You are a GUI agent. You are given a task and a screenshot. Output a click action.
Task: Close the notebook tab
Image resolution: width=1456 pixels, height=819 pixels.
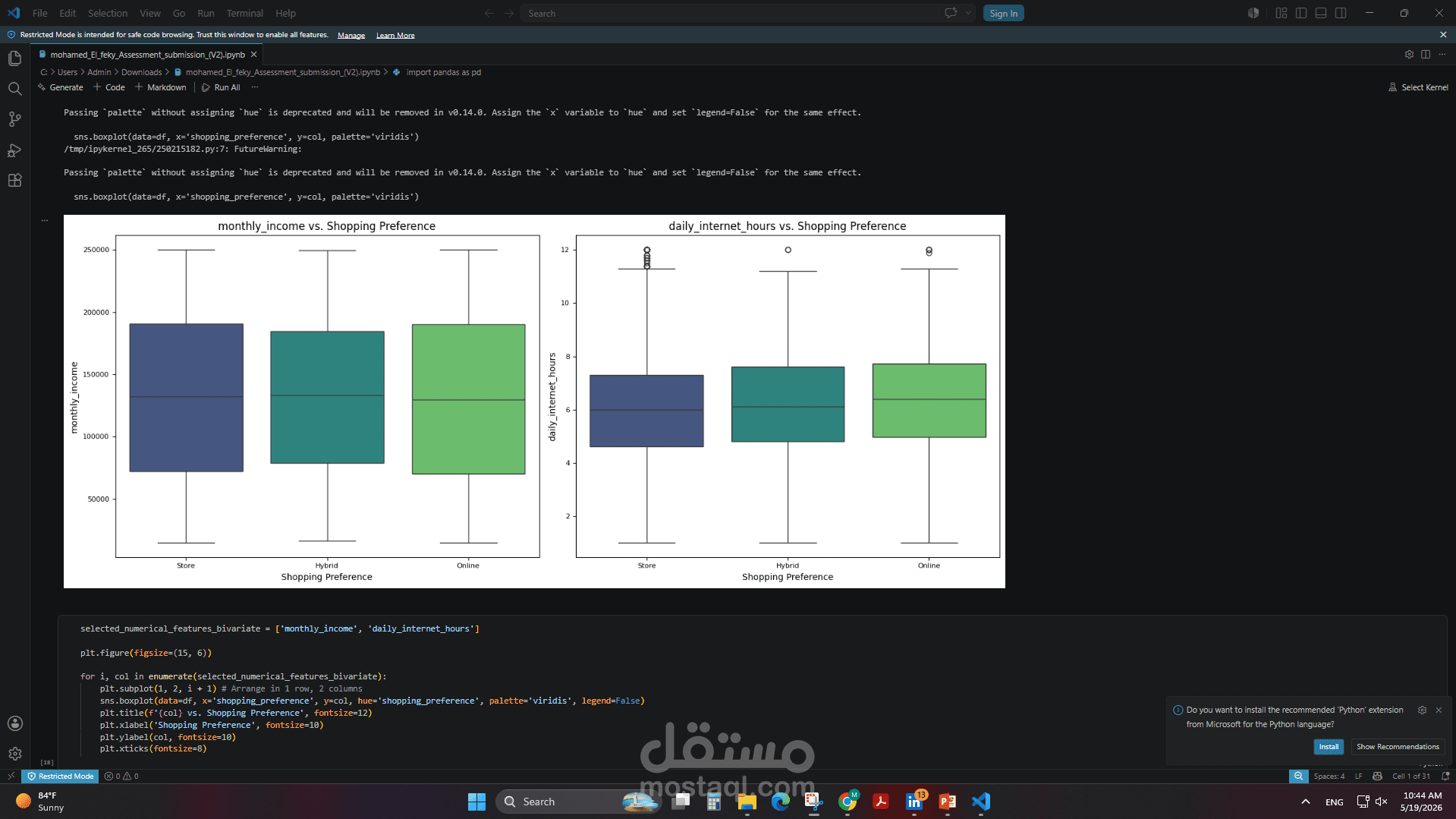pos(254,55)
